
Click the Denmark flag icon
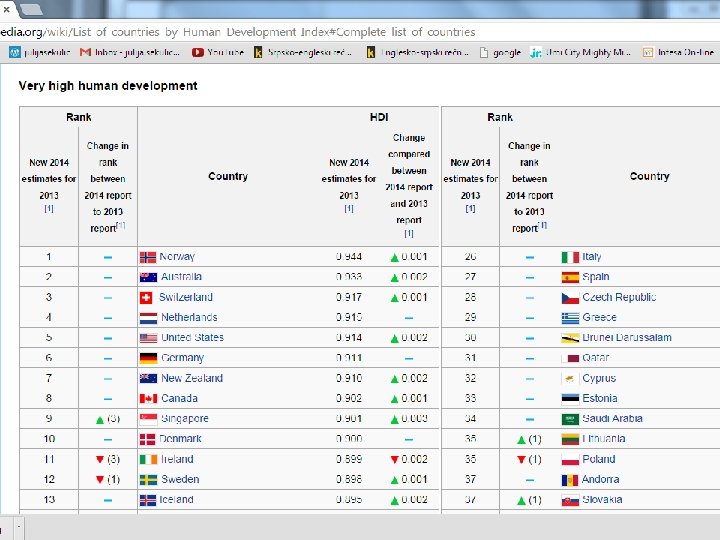click(147, 439)
